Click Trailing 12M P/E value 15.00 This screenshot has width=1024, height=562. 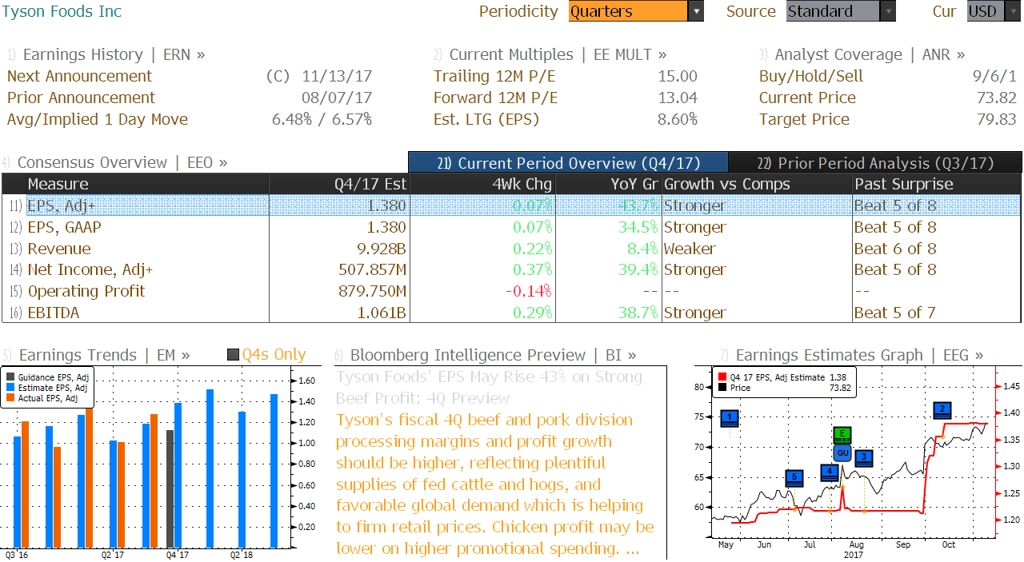(x=677, y=76)
